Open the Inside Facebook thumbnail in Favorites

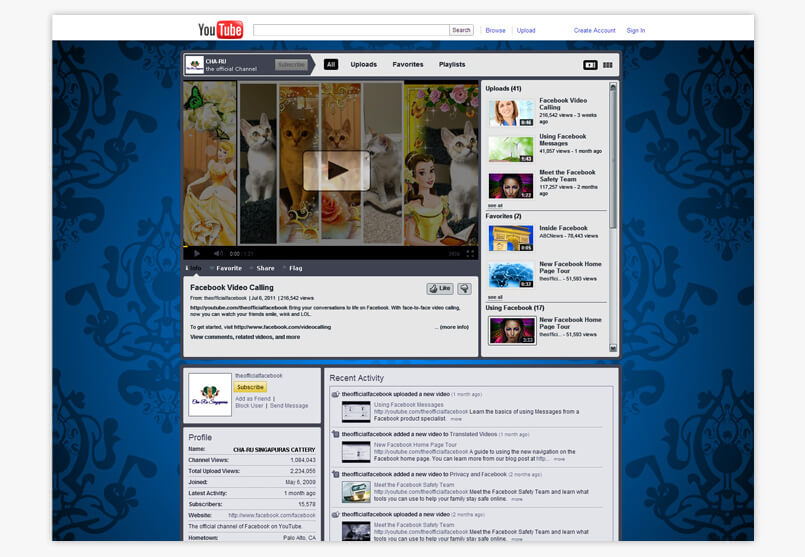coord(511,238)
